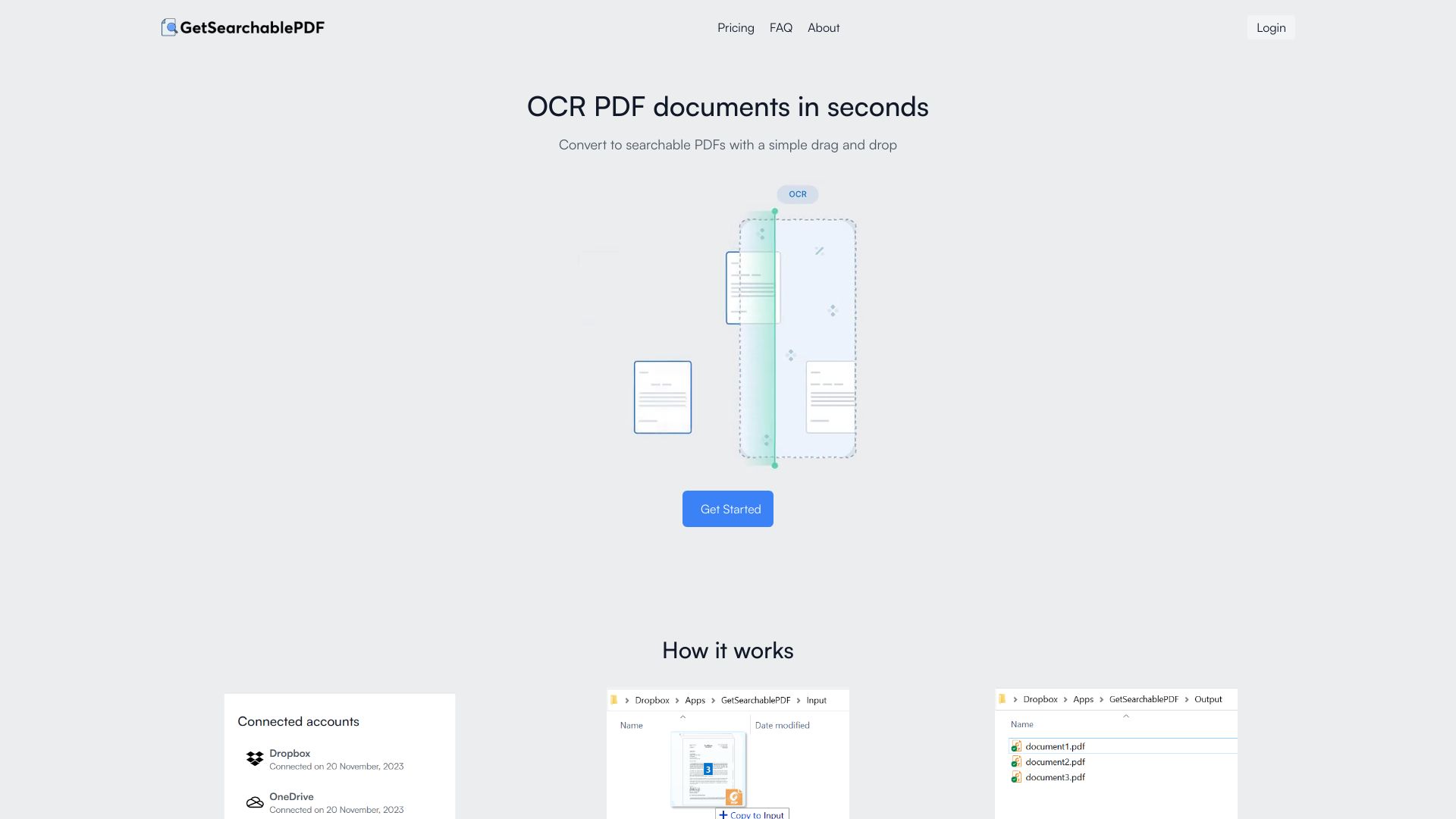Click the GetSearchablePDF logo icon

pyautogui.click(x=168, y=27)
